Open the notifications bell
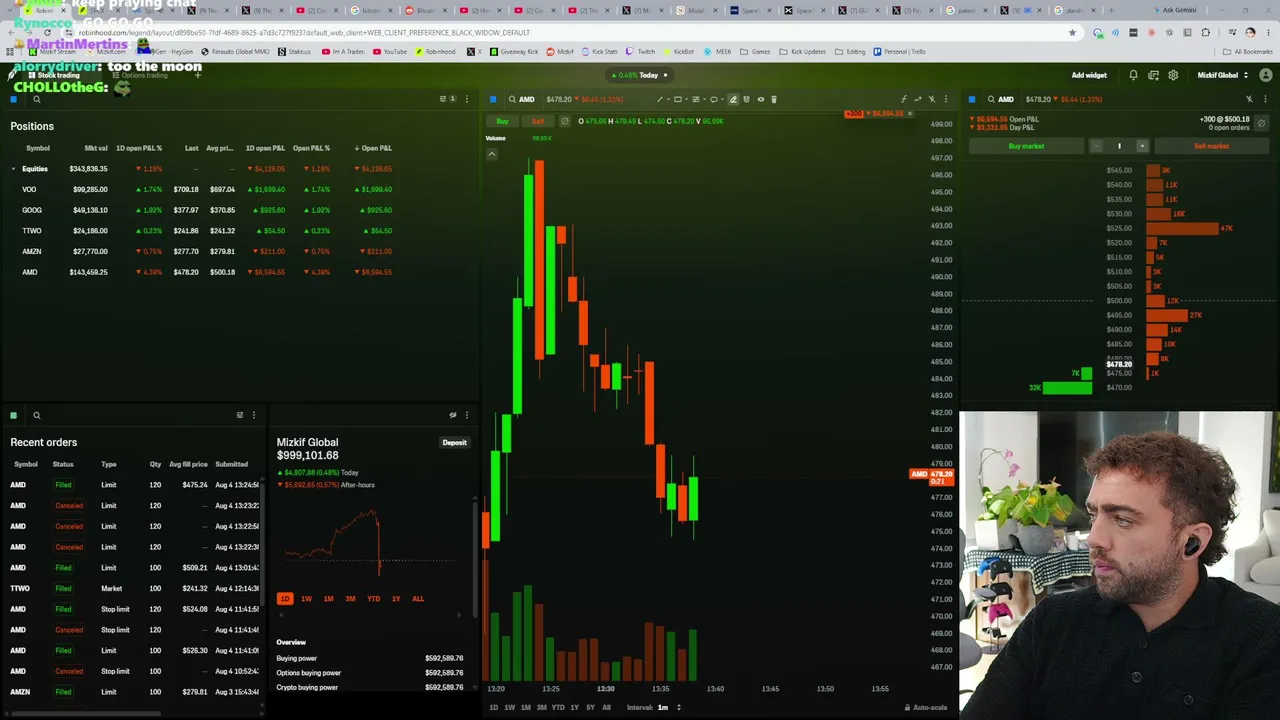1280x720 pixels. coord(1133,75)
